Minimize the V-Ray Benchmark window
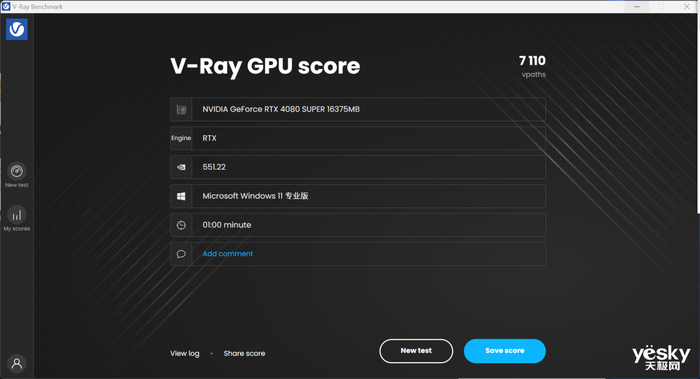The width and height of the screenshot is (700, 379). [x=637, y=6]
